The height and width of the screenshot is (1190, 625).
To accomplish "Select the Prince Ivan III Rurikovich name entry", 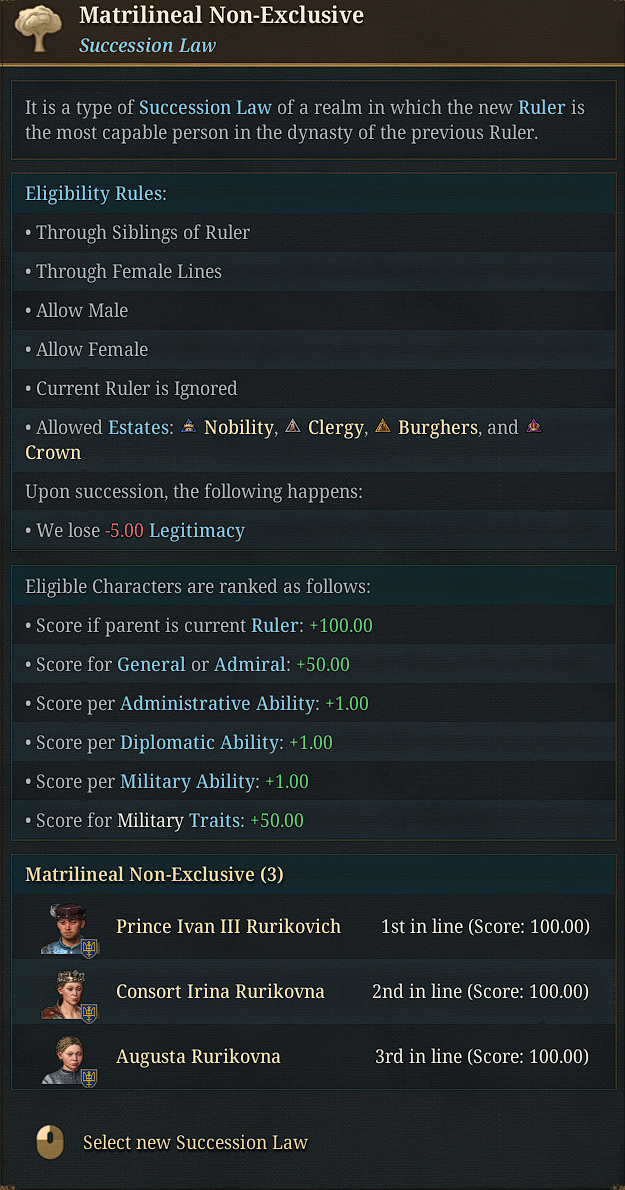I will (x=228, y=926).
